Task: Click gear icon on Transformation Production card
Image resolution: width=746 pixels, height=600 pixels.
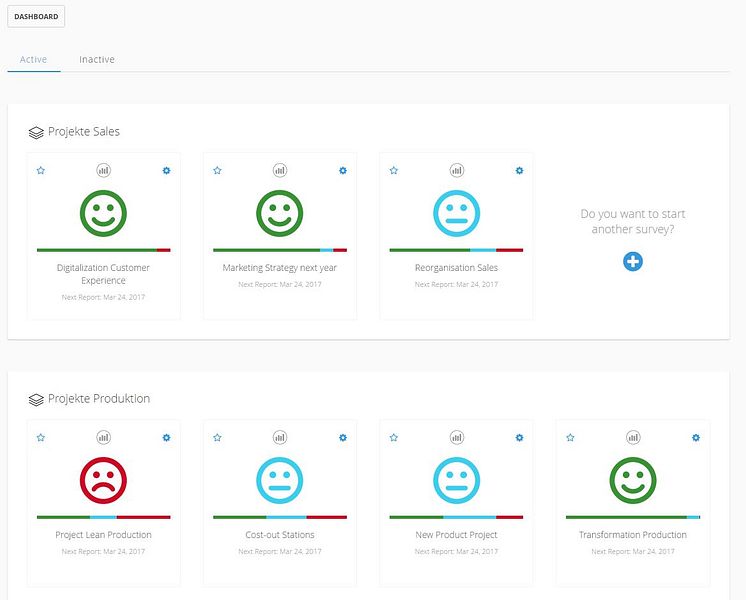Action: click(696, 437)
